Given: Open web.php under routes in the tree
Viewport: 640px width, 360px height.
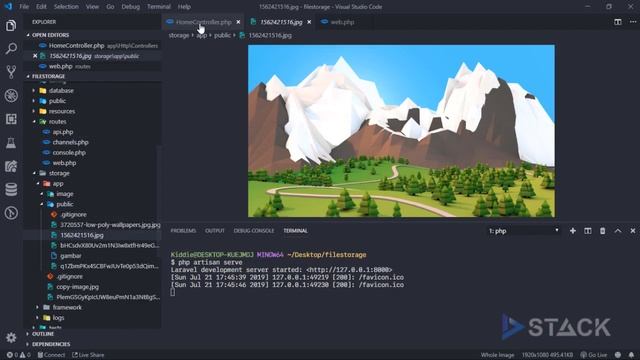Looking at the screenshot, I should pyautogui.click(x=64, y=163).
